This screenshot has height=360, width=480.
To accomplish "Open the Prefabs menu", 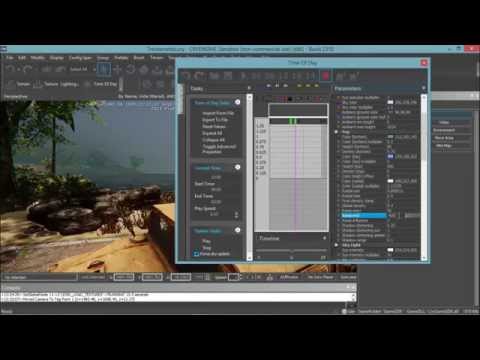I will point(121,58).
